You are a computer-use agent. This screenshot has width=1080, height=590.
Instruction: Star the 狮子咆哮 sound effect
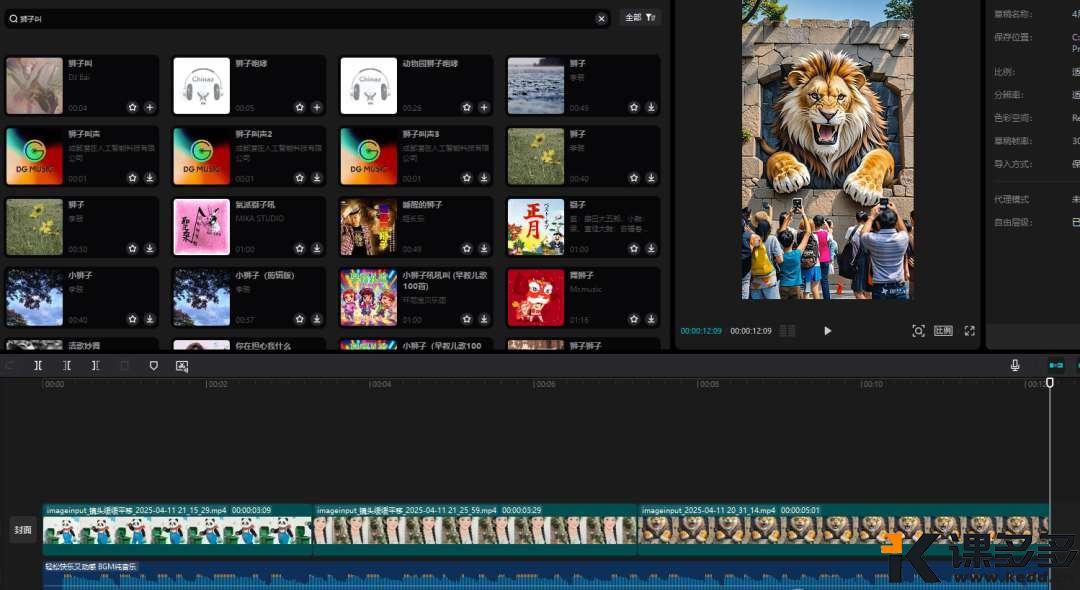tap(300, 107)
